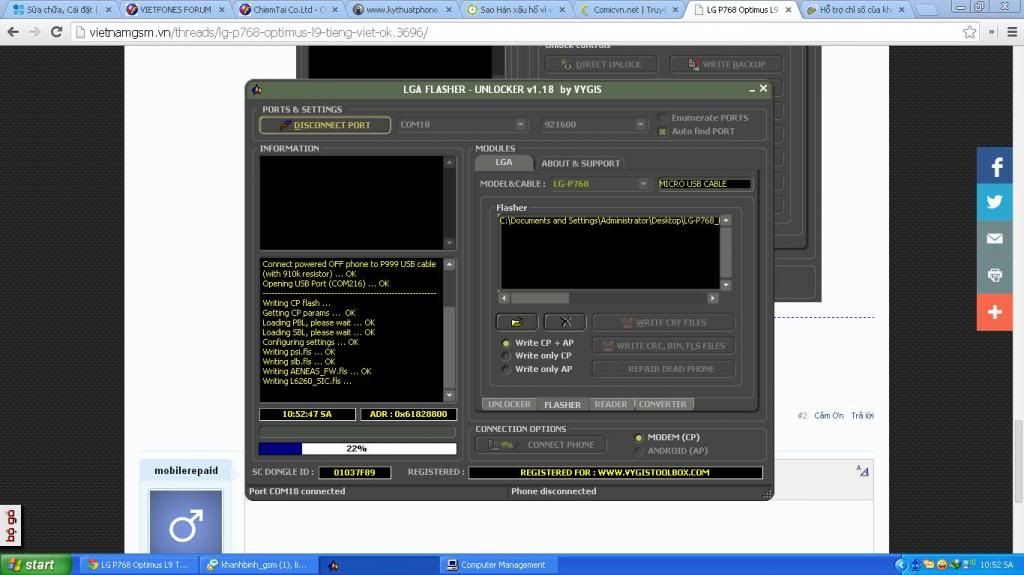Click WRITE CRC, BIN, FLS FILES button
The height and width of the screenshot is (575, 1024).
coord(664,346)
